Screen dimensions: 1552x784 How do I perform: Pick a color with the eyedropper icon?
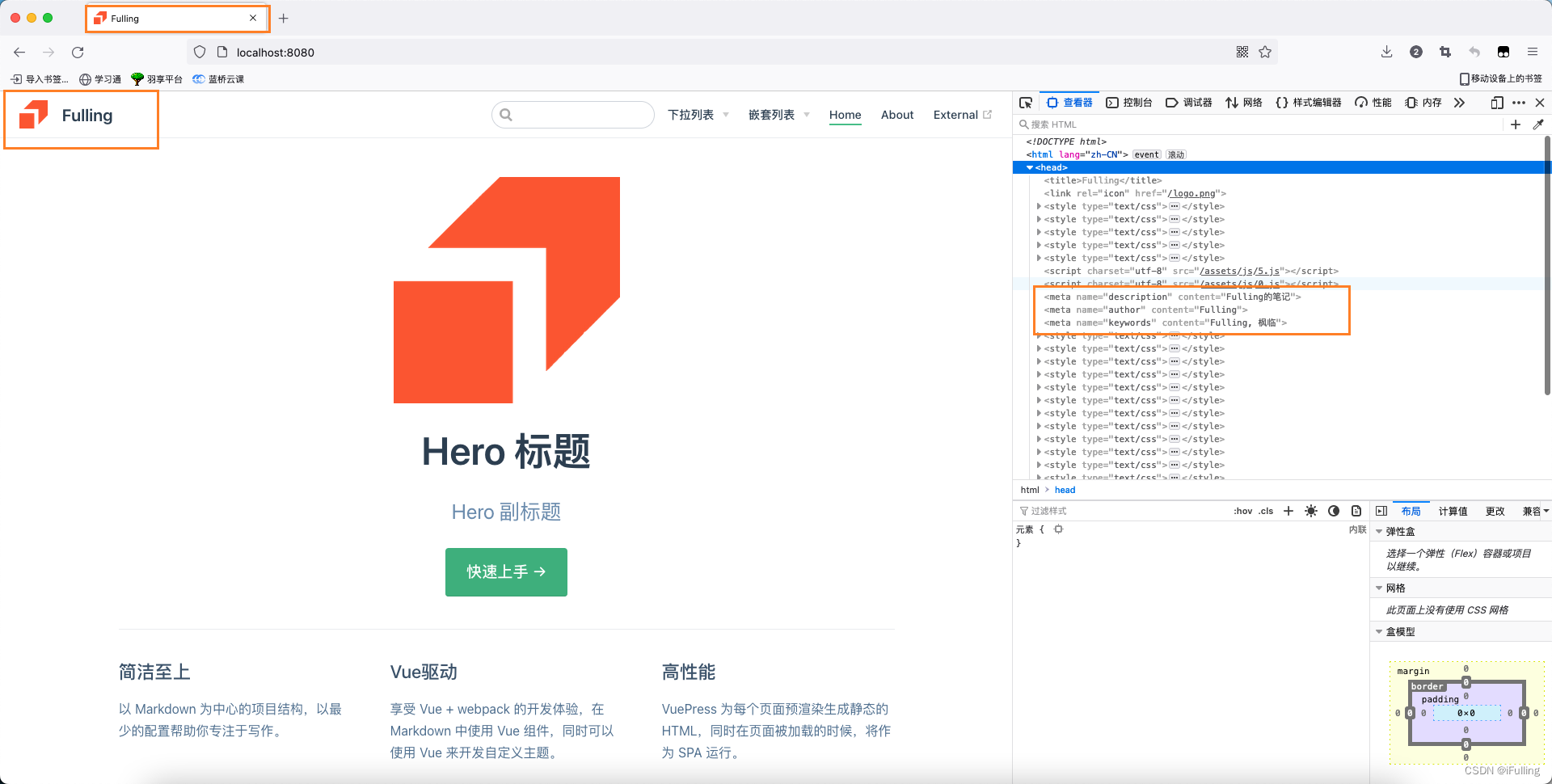[1538, 124]
